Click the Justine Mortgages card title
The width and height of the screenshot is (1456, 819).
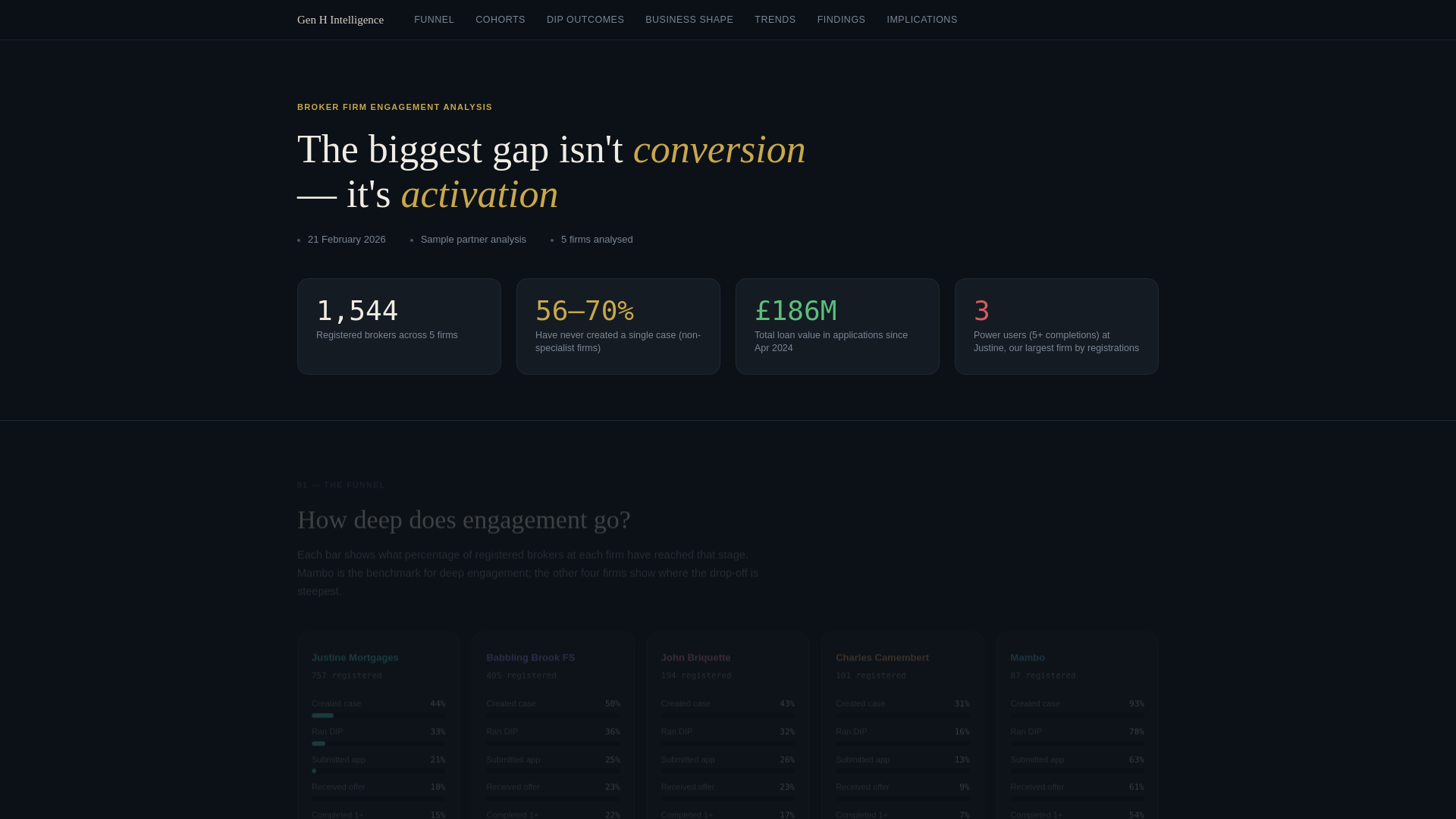355,657
